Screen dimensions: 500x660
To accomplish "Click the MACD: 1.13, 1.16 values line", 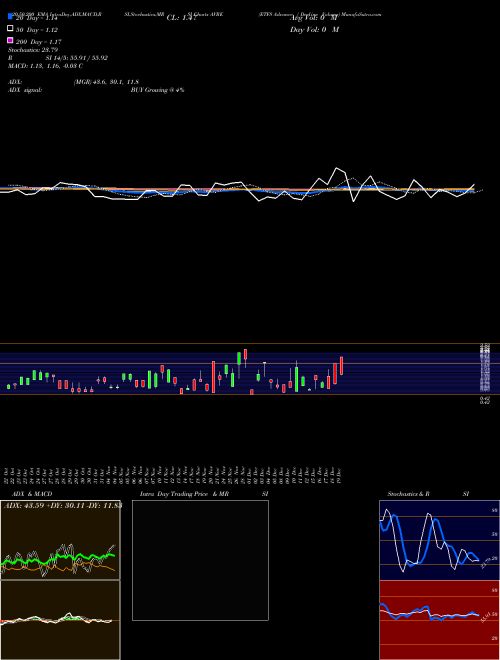I will click(45, 66).
